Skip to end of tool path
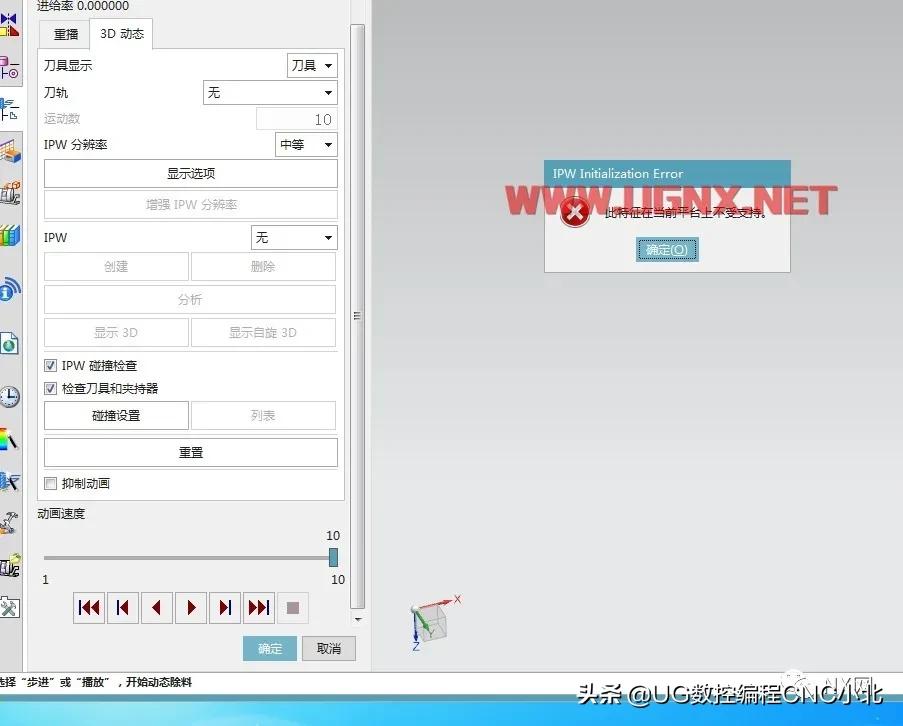Image resolution: width=903 pixels, height=726 pixels. click(259, 607)
